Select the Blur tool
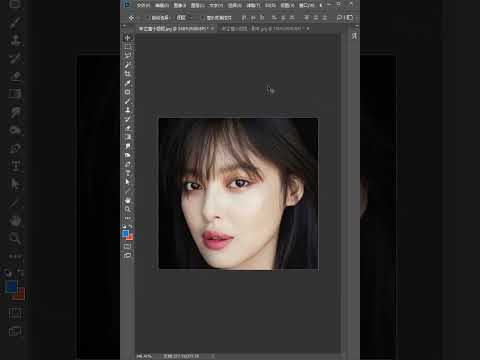This screenshot has width=480, height=360. pyautogui.click(x=127, y=146)
